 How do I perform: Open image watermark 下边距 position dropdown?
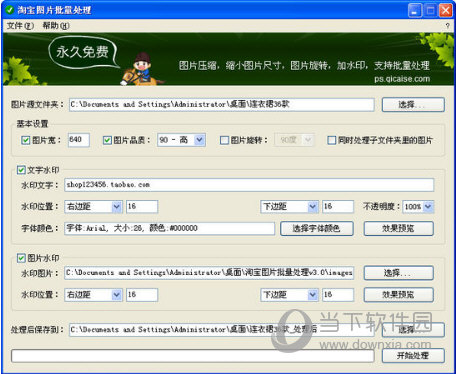click(289, 295)
